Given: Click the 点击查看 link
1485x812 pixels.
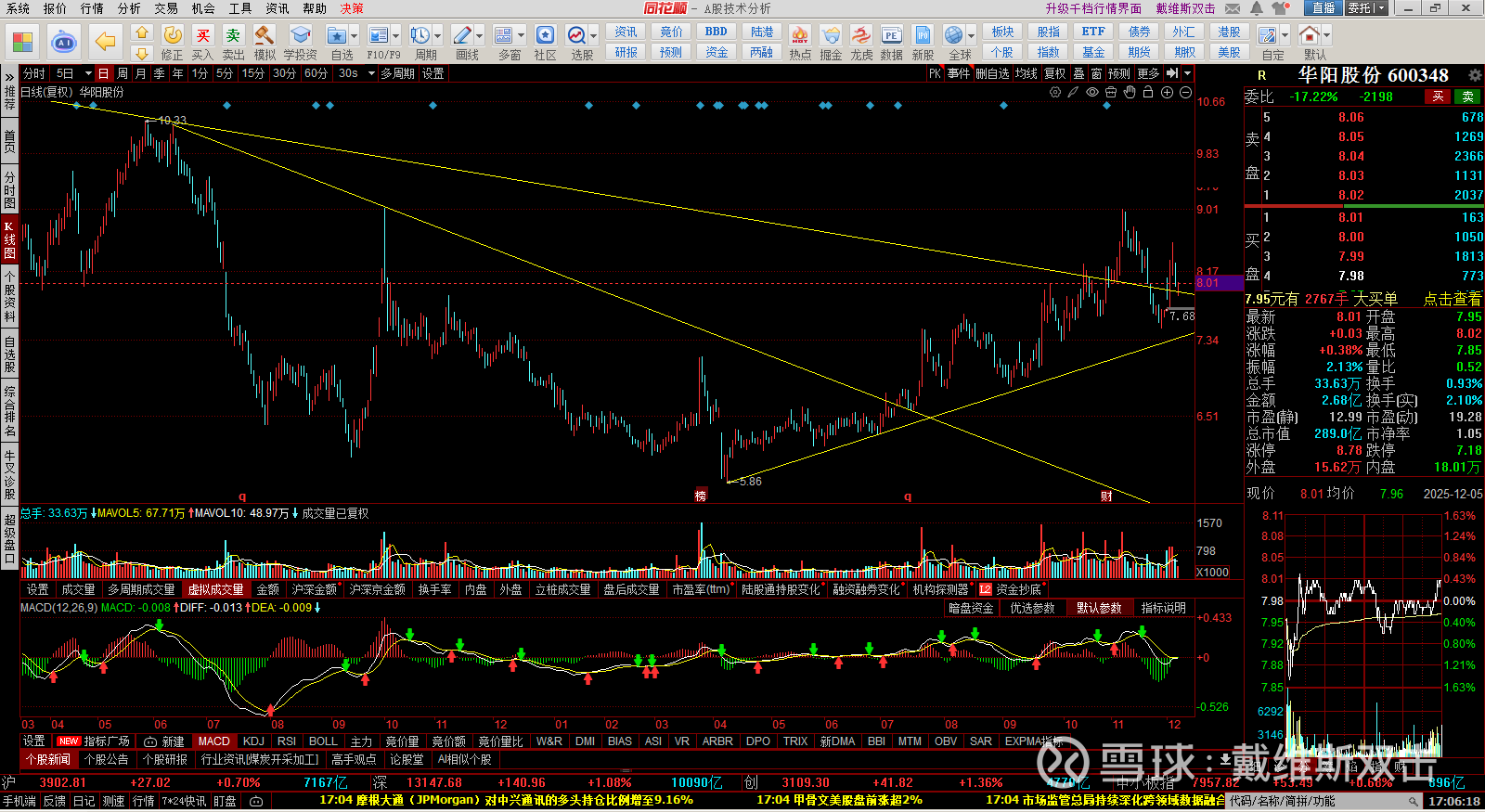Looking at the screenshot, I should point(1453,299).
